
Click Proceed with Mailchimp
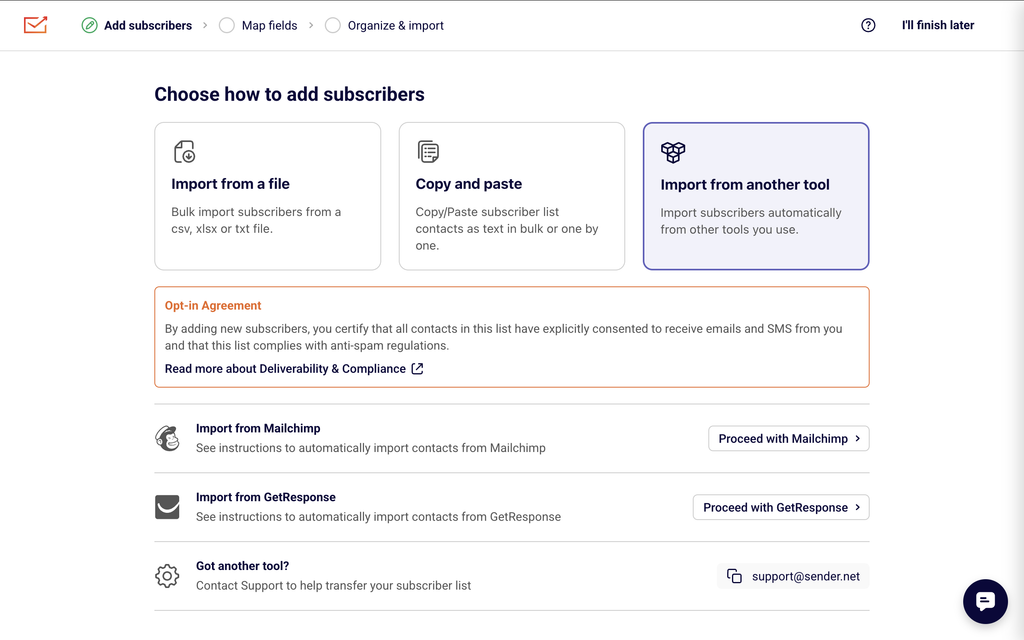click(x=789, y=439)
